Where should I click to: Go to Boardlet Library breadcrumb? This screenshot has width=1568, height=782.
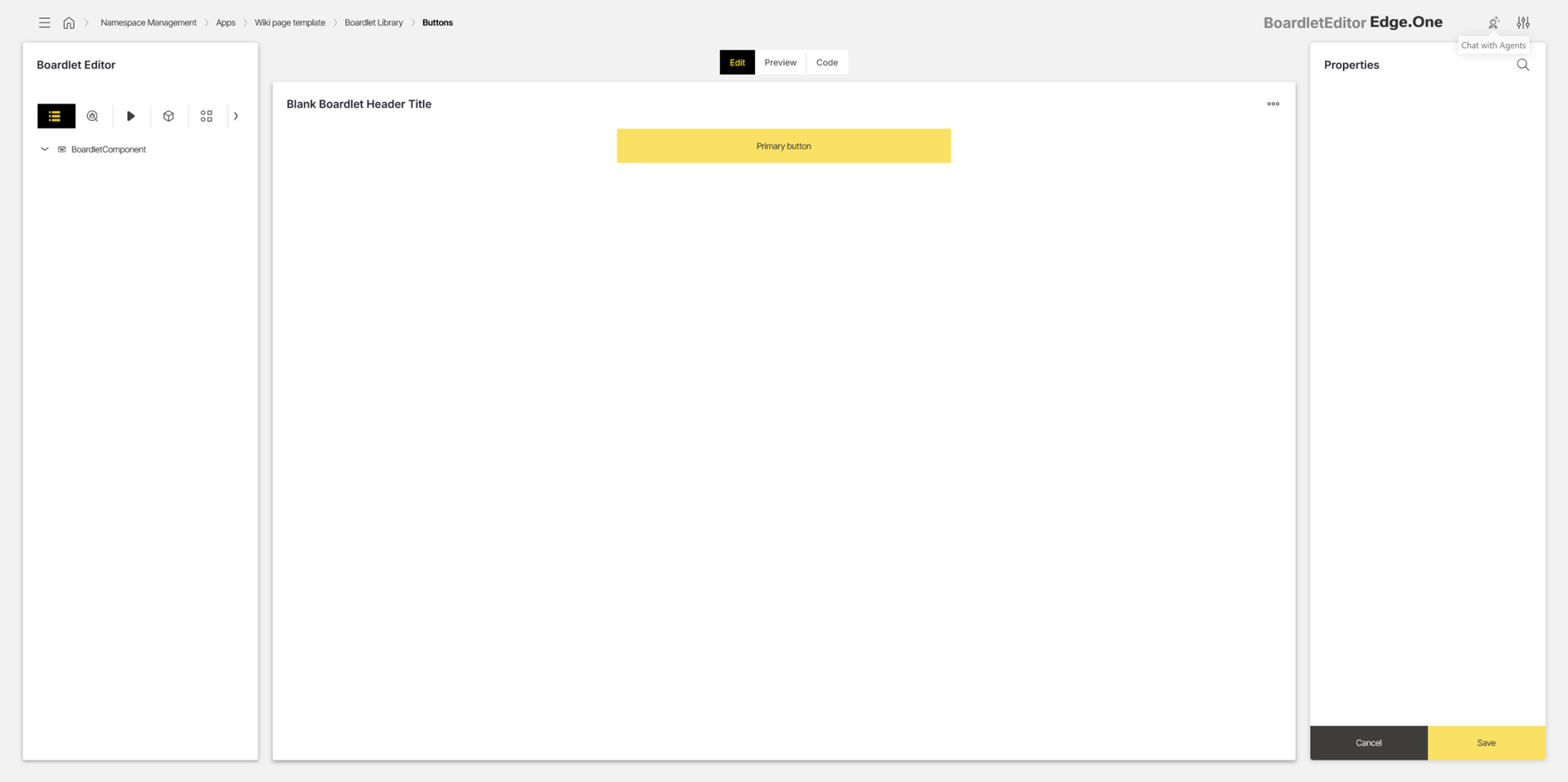pos(373,23)
